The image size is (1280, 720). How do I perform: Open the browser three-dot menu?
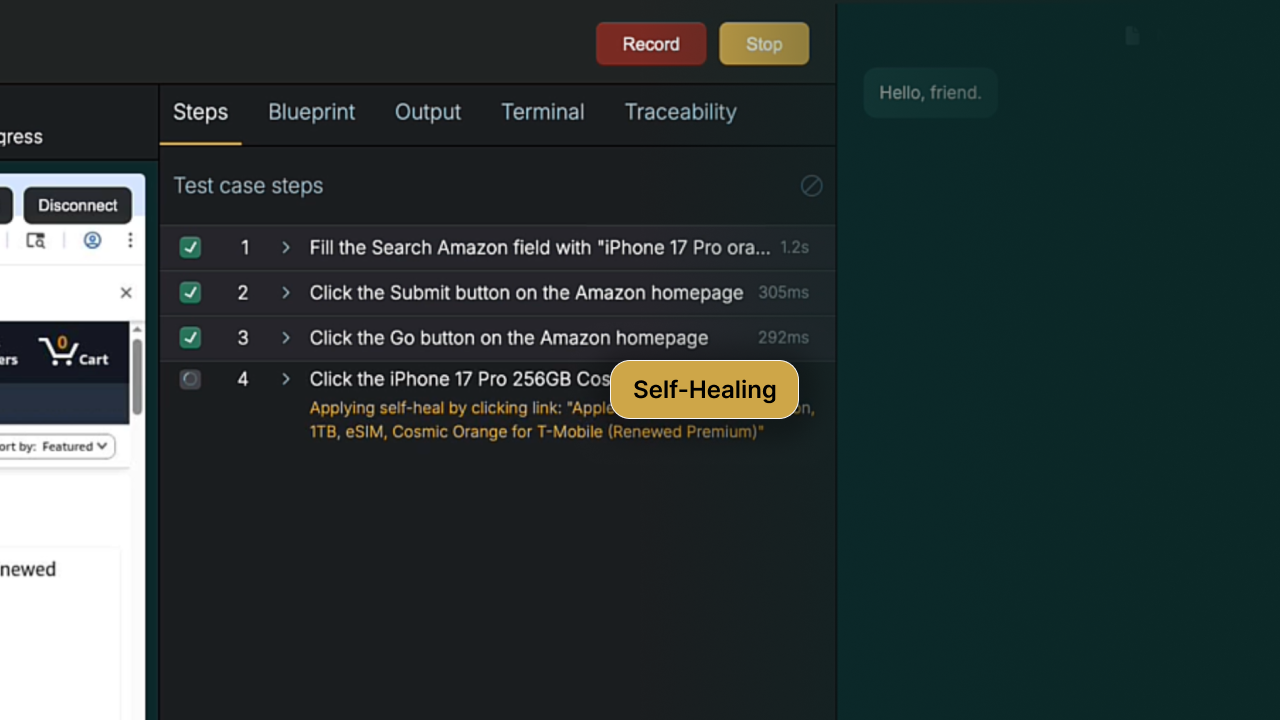[x=130, y=240]
